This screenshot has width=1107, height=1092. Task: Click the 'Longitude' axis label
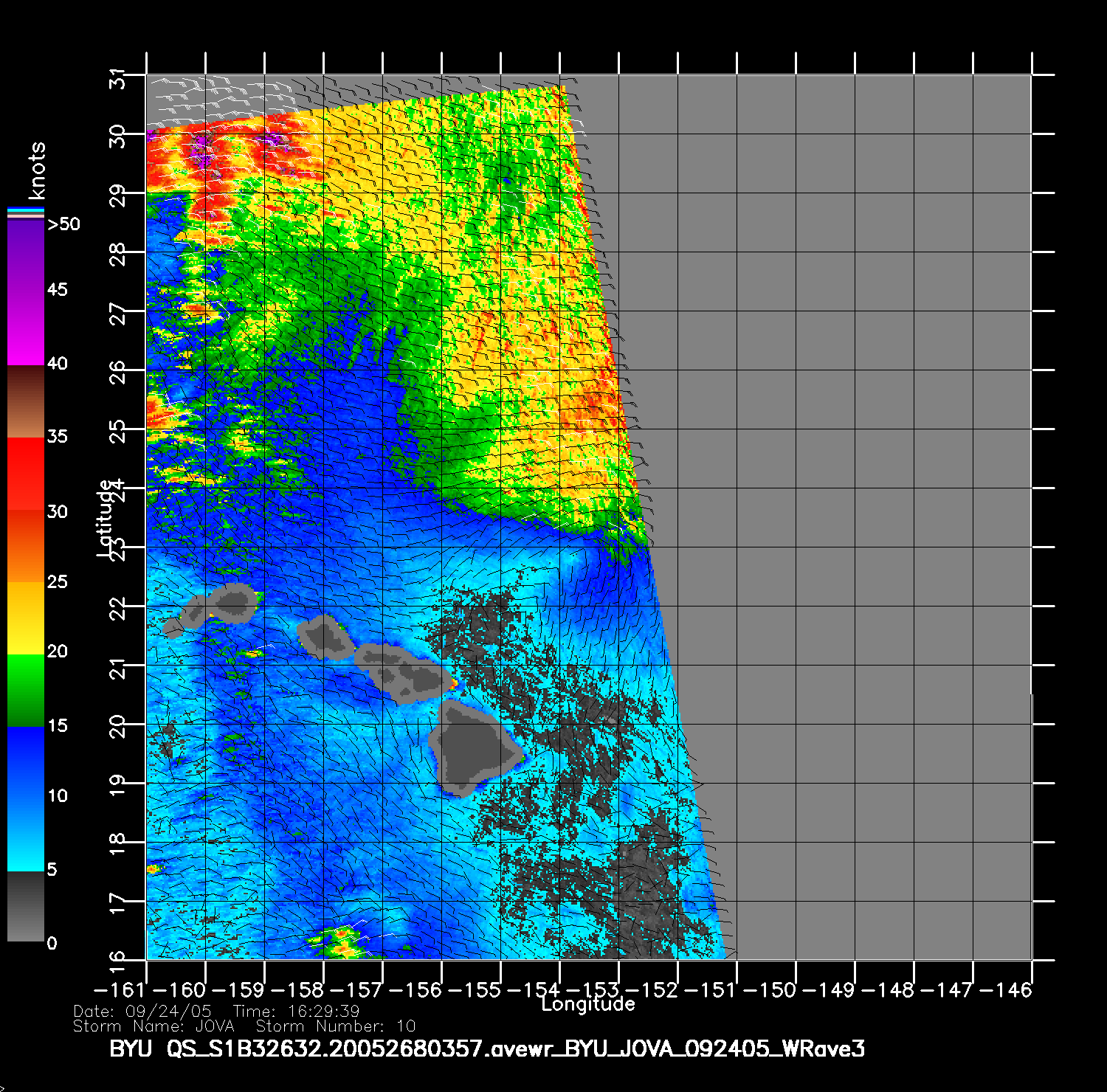pyautogui.click(x=587, y=1004)
